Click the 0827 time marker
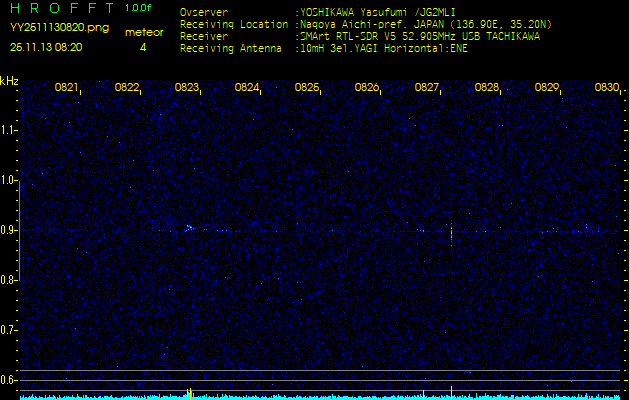This screenshot has height=400, width=629. (x=426, y=87)
